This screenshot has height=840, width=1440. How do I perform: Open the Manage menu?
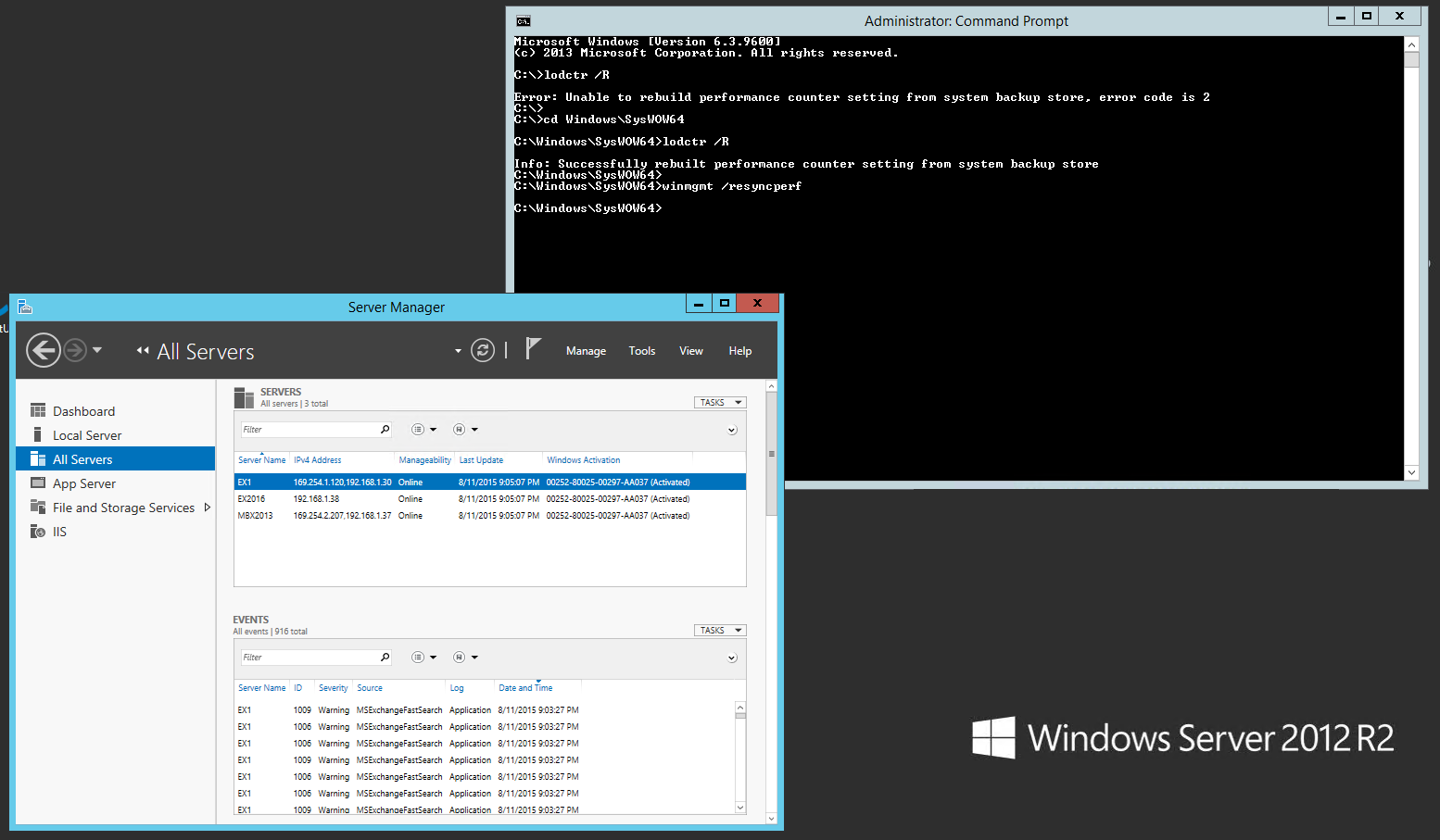point(586,350)
